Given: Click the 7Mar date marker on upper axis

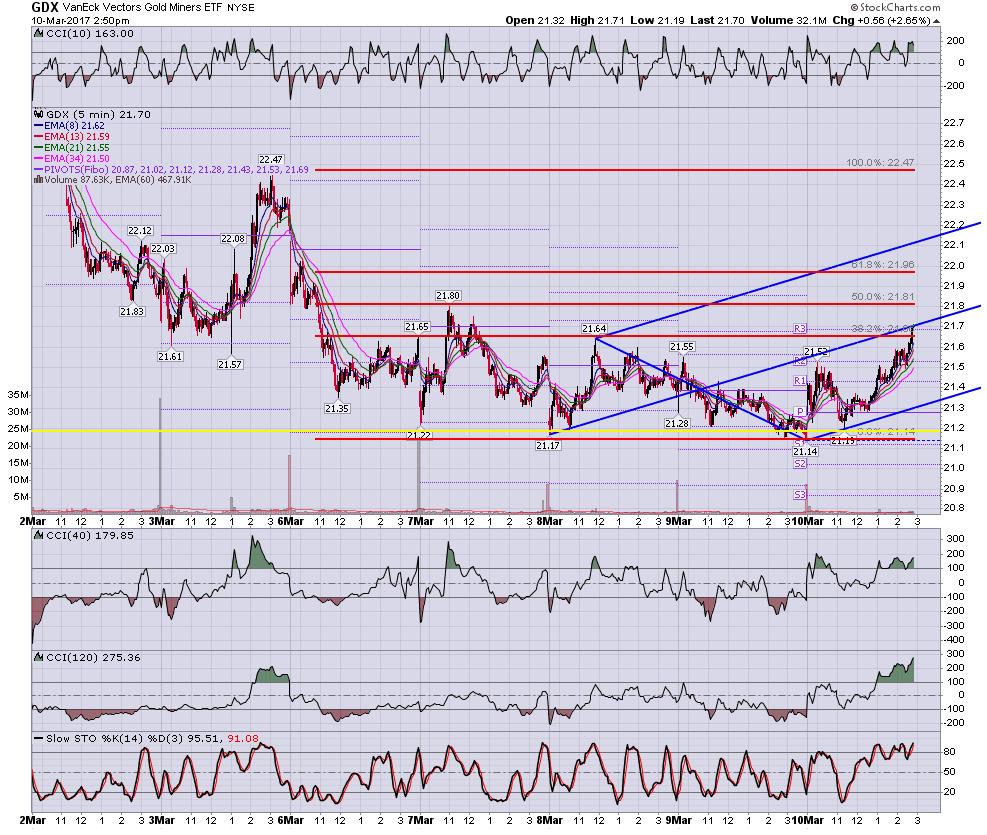Looking at the screenshot, I should pyautogui.click(x=420, y=521).
